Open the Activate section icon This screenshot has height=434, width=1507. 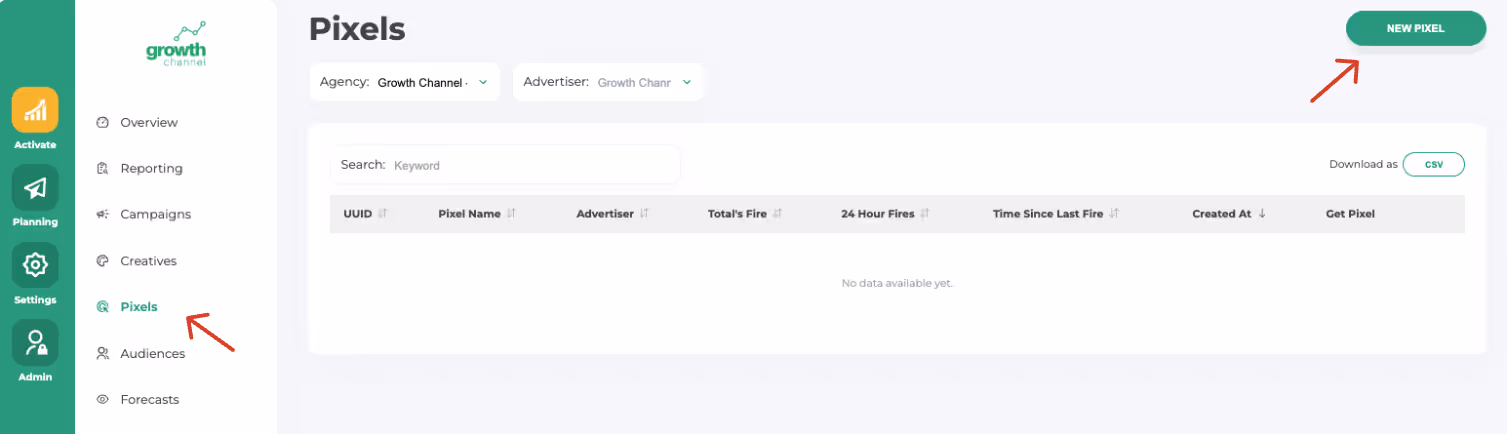(x=35, y=110)
